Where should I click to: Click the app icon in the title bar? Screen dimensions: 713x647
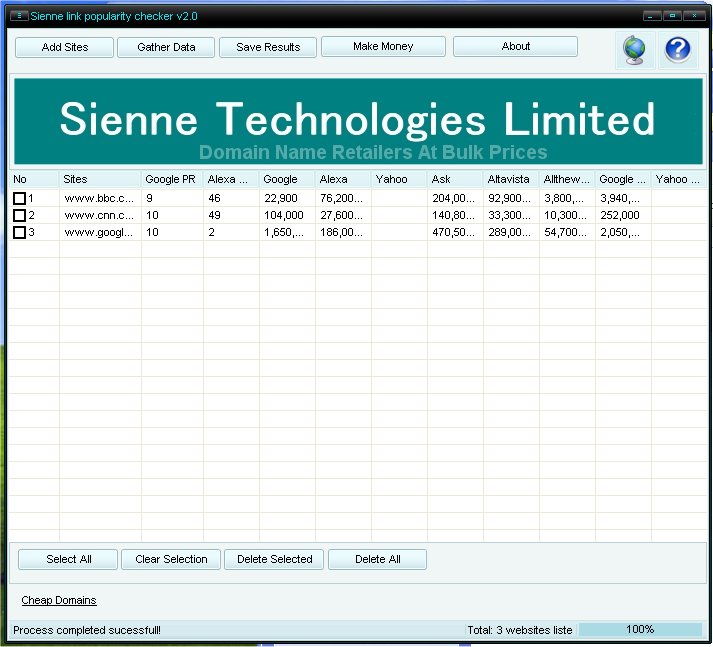coord(19,16)
